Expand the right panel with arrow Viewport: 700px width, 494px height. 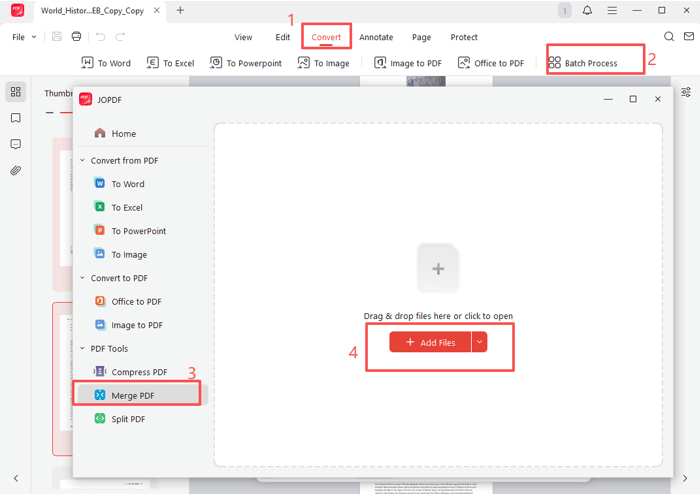point(685,478)
